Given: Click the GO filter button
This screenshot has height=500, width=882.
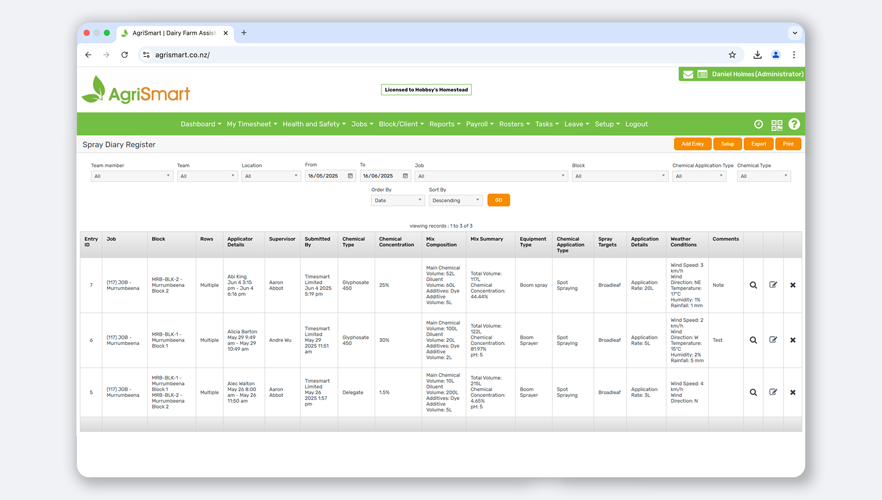Looking at the screenshot, I should point(498,200).
